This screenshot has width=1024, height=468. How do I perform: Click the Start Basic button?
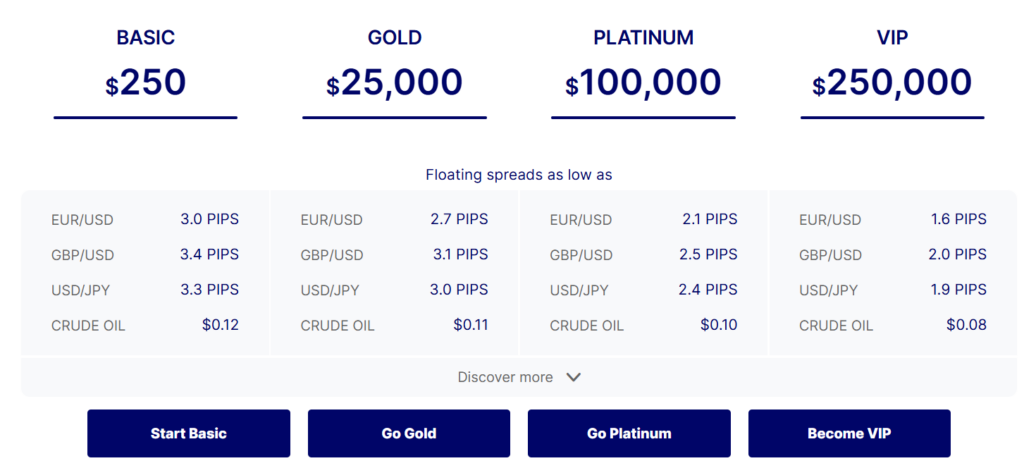[188, 434]
